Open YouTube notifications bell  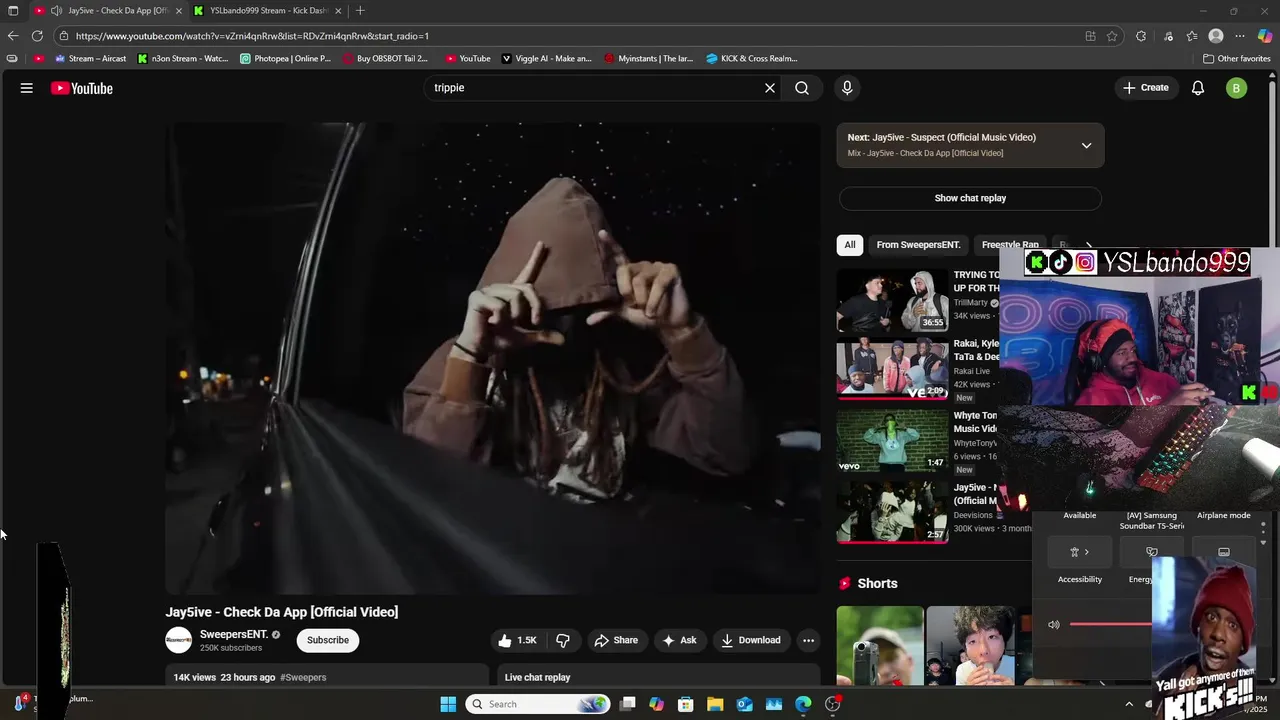point(1198,88)
